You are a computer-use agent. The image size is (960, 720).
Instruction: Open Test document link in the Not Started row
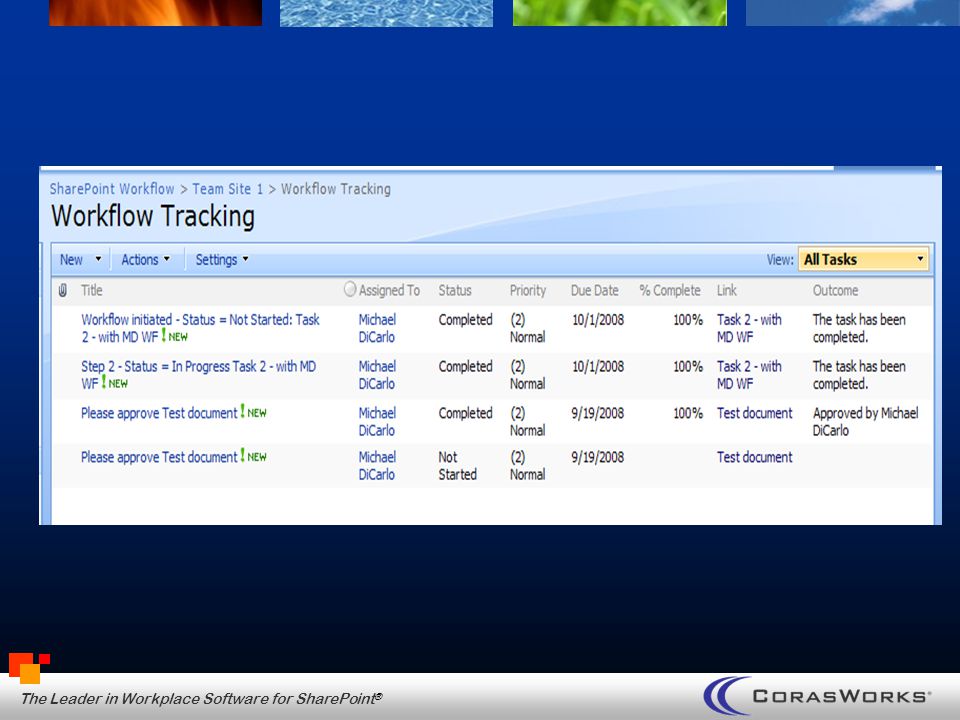(x=754, y=457)
